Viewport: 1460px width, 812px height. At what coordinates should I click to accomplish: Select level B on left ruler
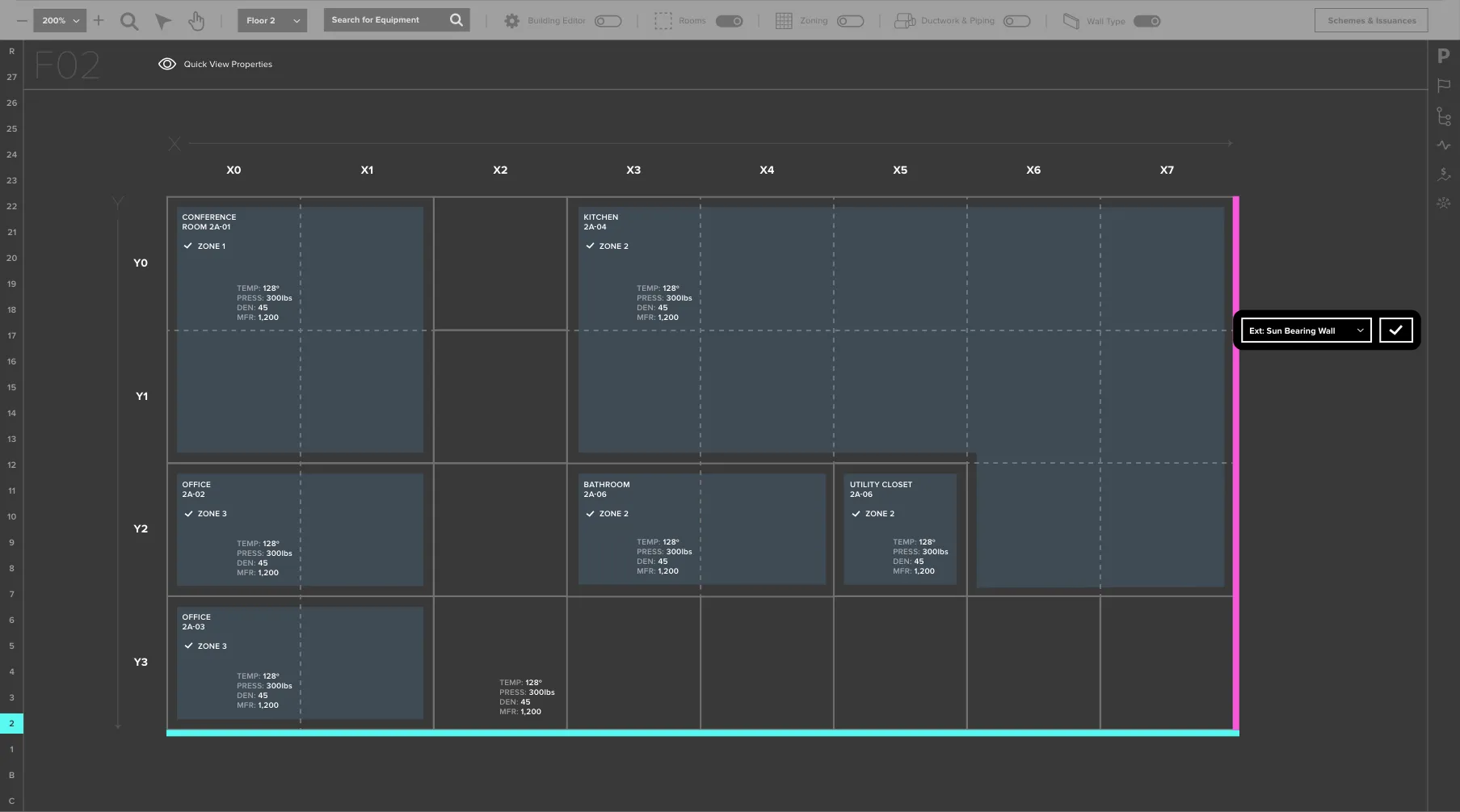pyautogui.click(x=11, y=775)
